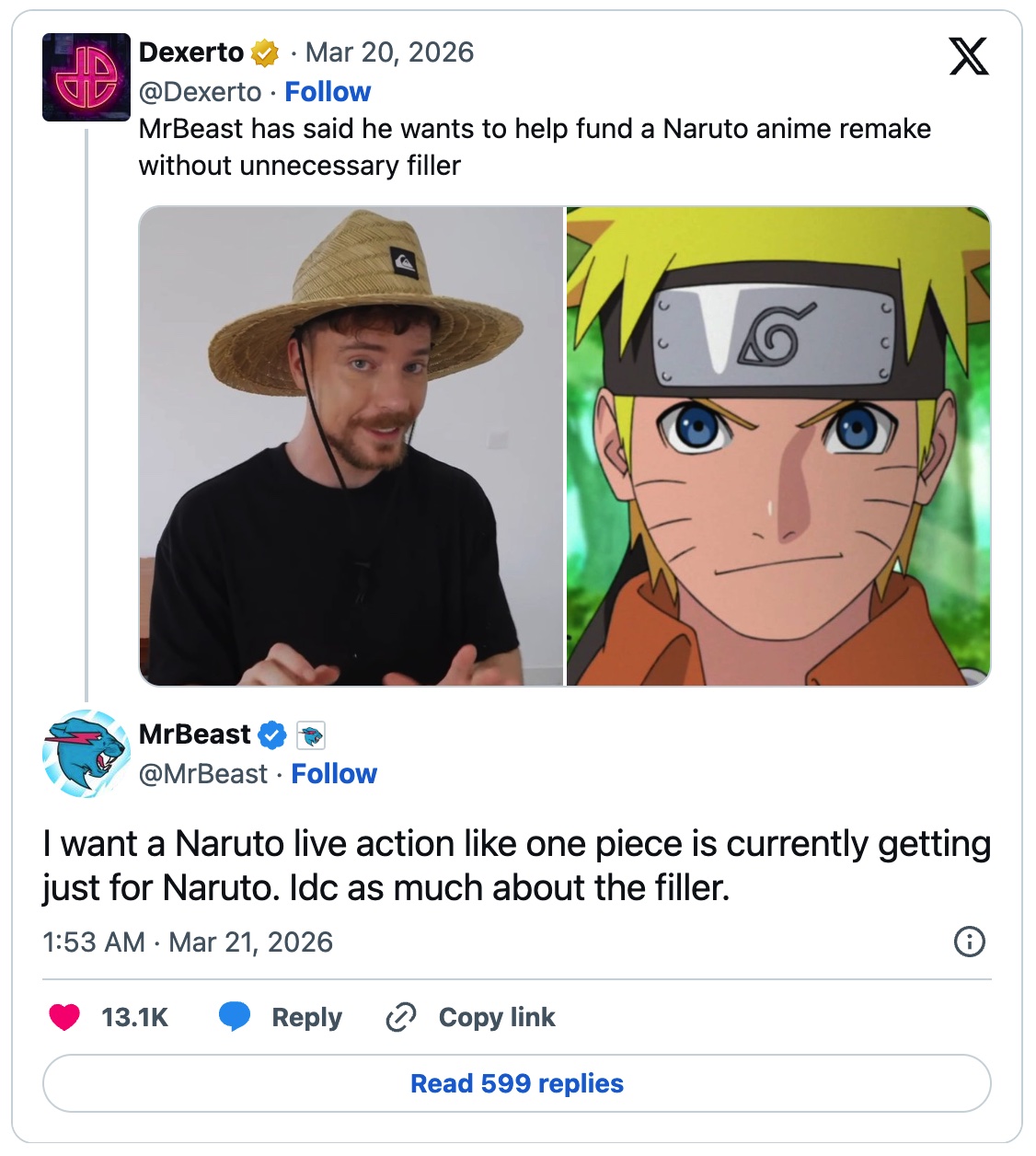Click the @MrBeast handle
Viewport: 1036px width, 1156px height.
pos(202,774)
